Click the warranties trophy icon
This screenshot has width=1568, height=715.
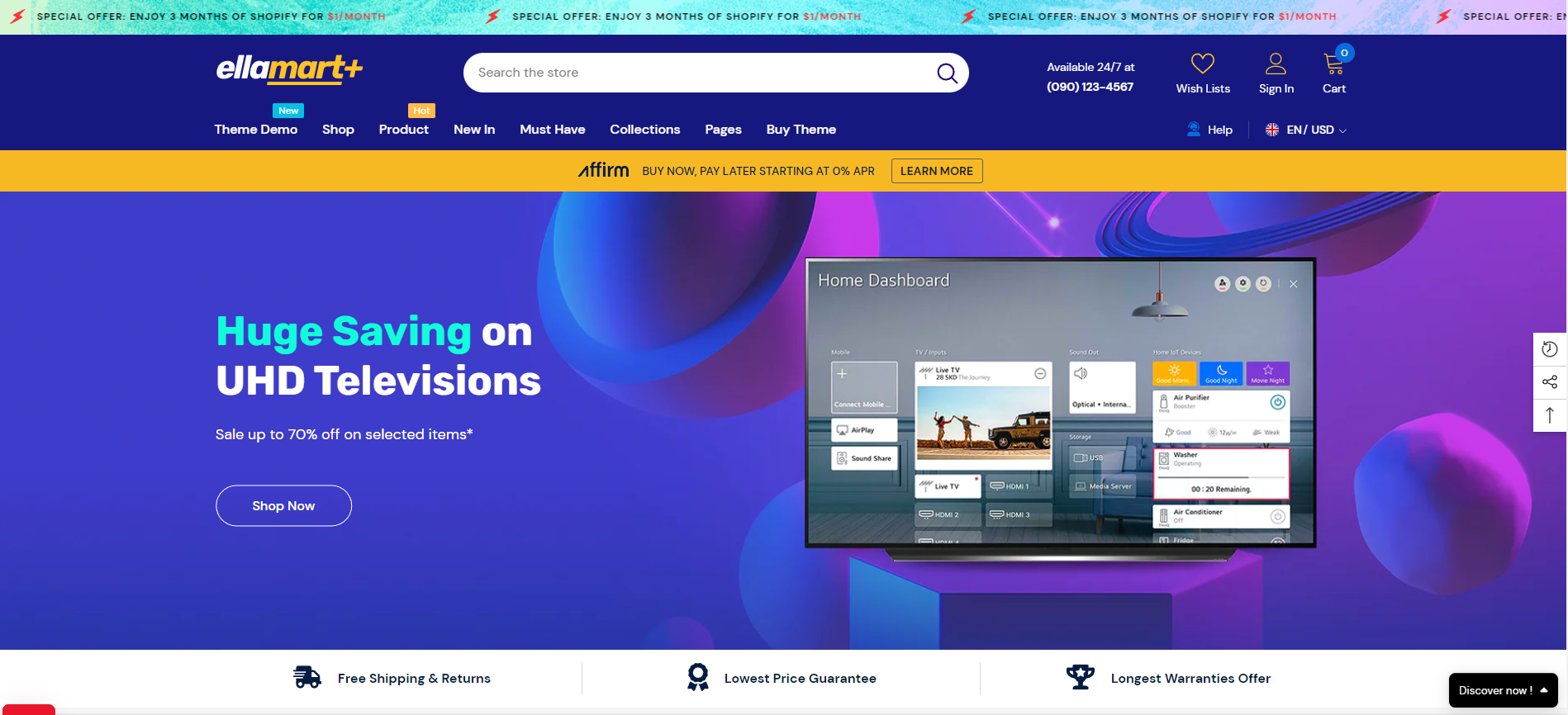(1080, 677)
